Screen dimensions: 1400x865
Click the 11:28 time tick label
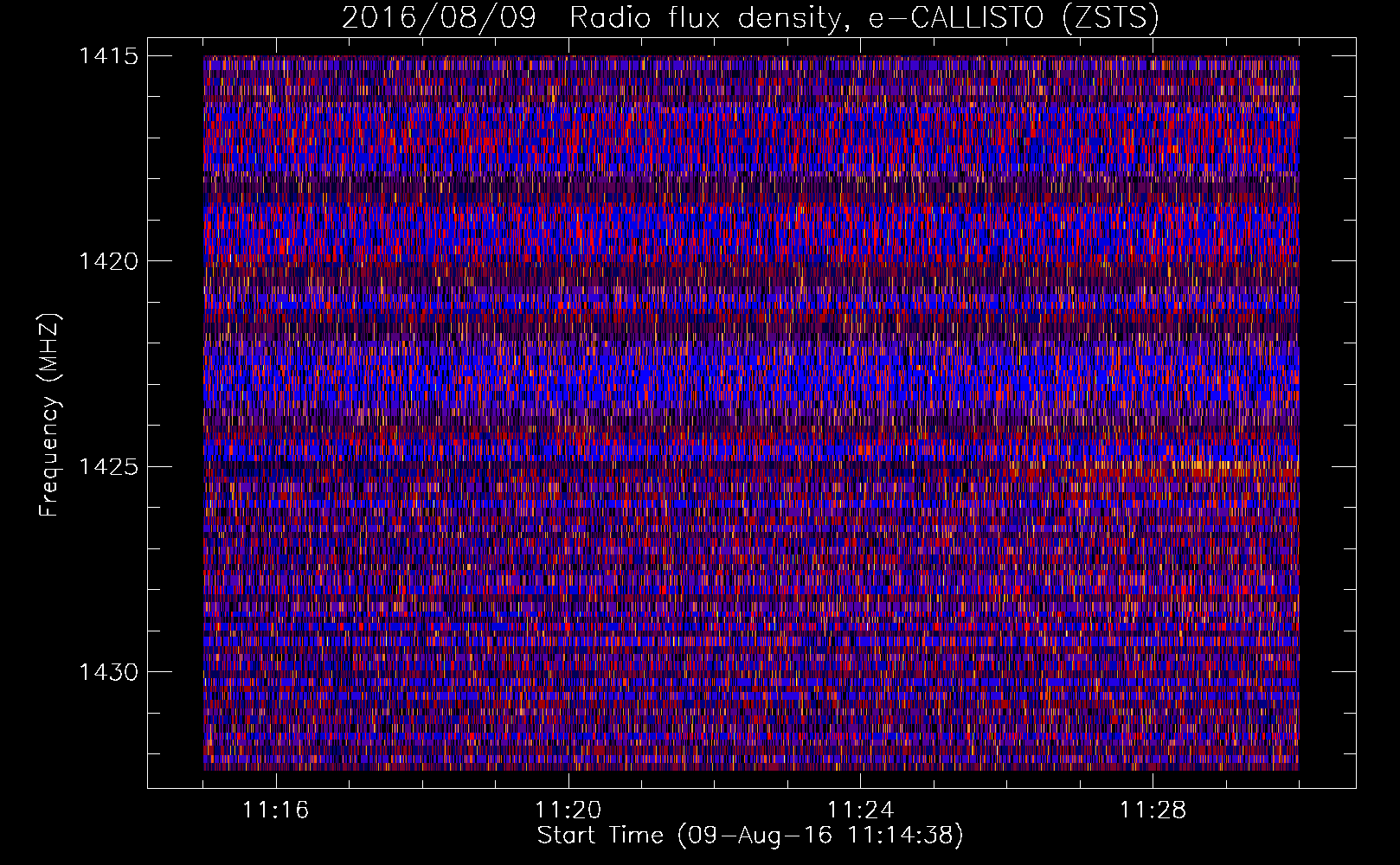point(1153,811)
